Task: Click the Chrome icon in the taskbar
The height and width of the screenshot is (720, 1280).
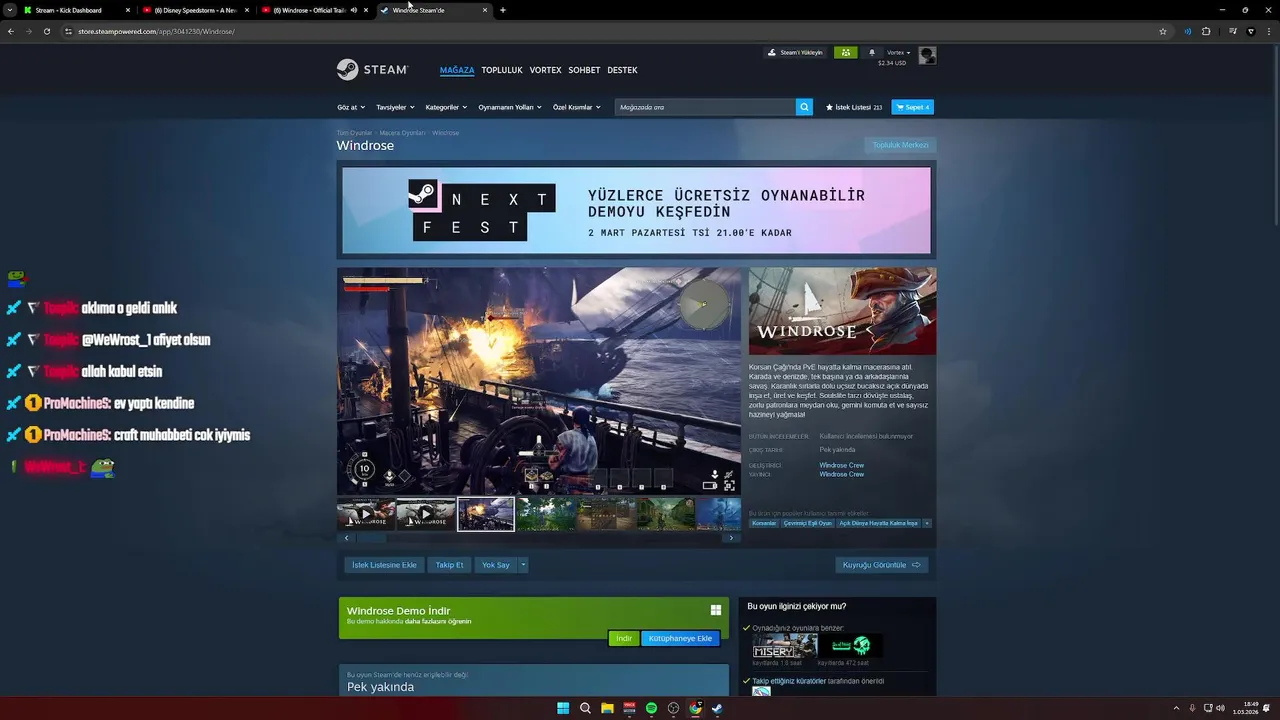Action: coord(695,708)
